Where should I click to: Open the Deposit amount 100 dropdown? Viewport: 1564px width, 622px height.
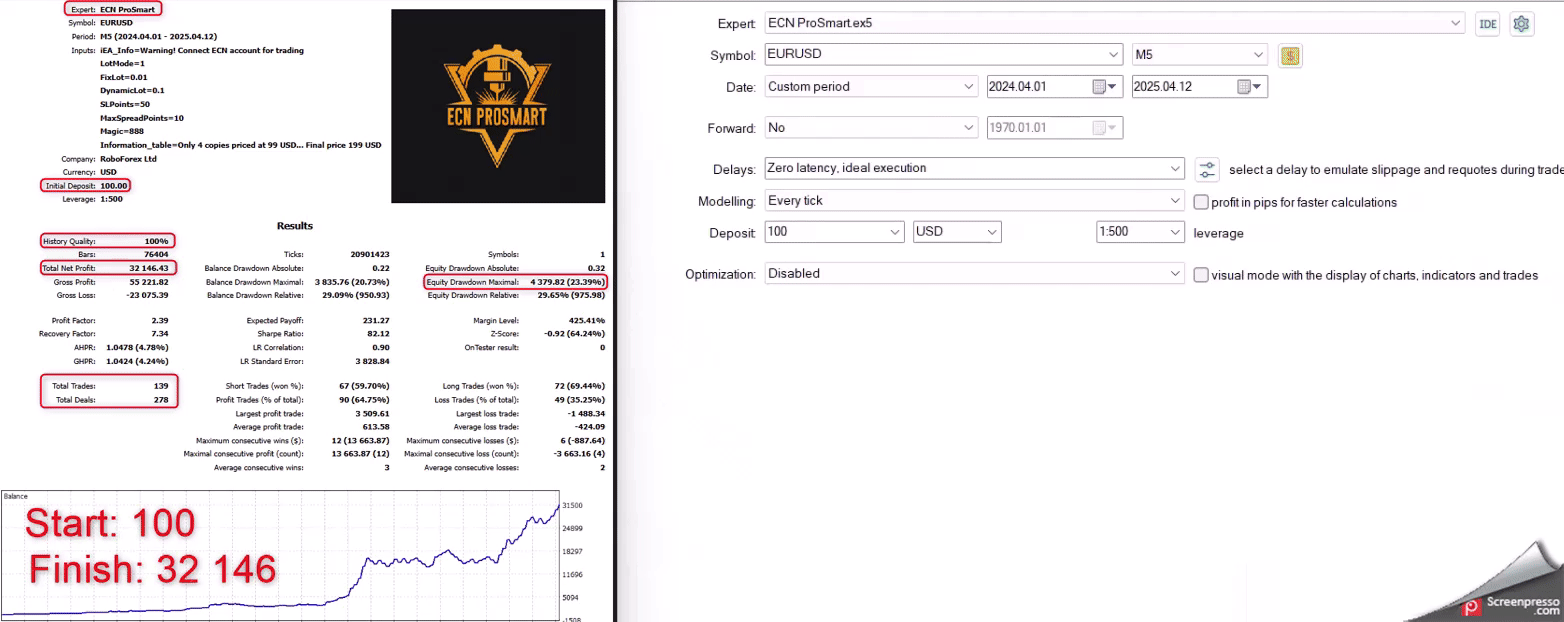pyautogui.click(x=896, y=232)
